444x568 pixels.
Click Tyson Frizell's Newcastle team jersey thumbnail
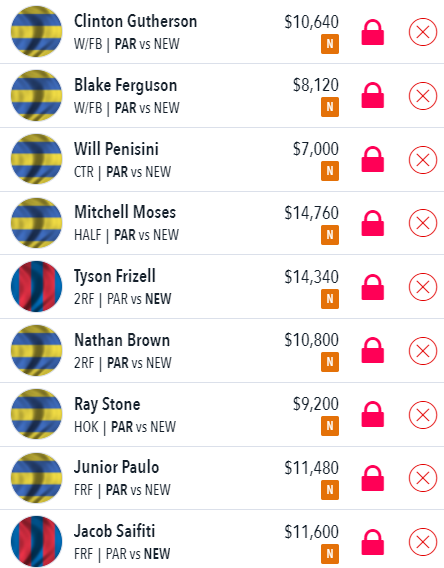[36, 287]
